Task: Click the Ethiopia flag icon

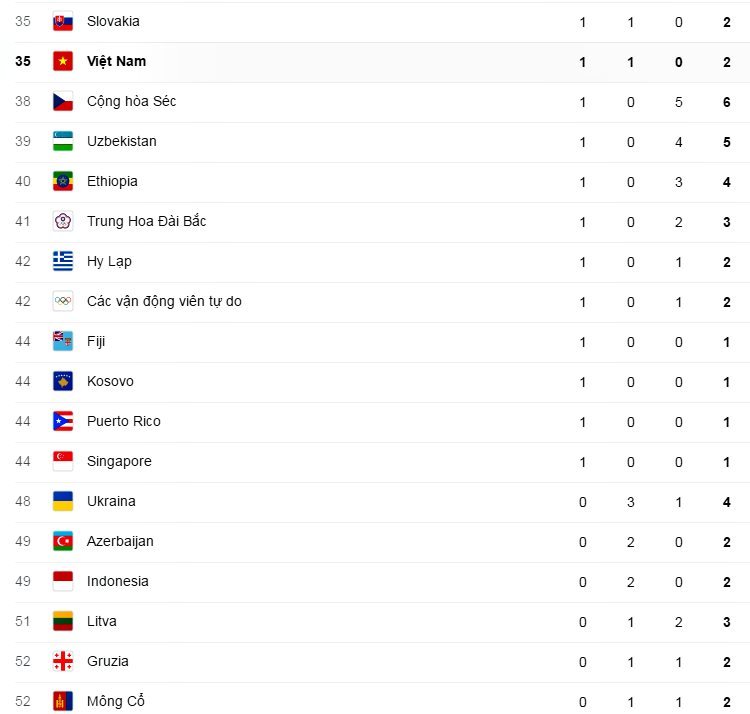Action: (63, 181)
